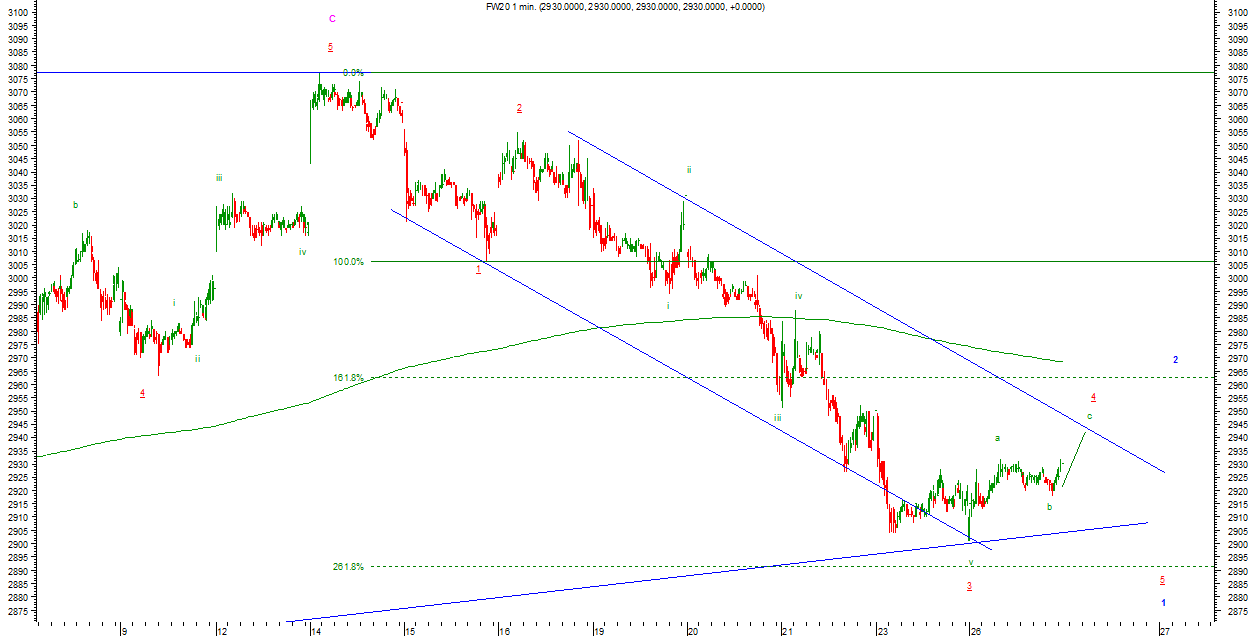Click the red '5' label above blue 1
The width and height of the screenshot is (1250, 636).
(x=1162, y=580)
